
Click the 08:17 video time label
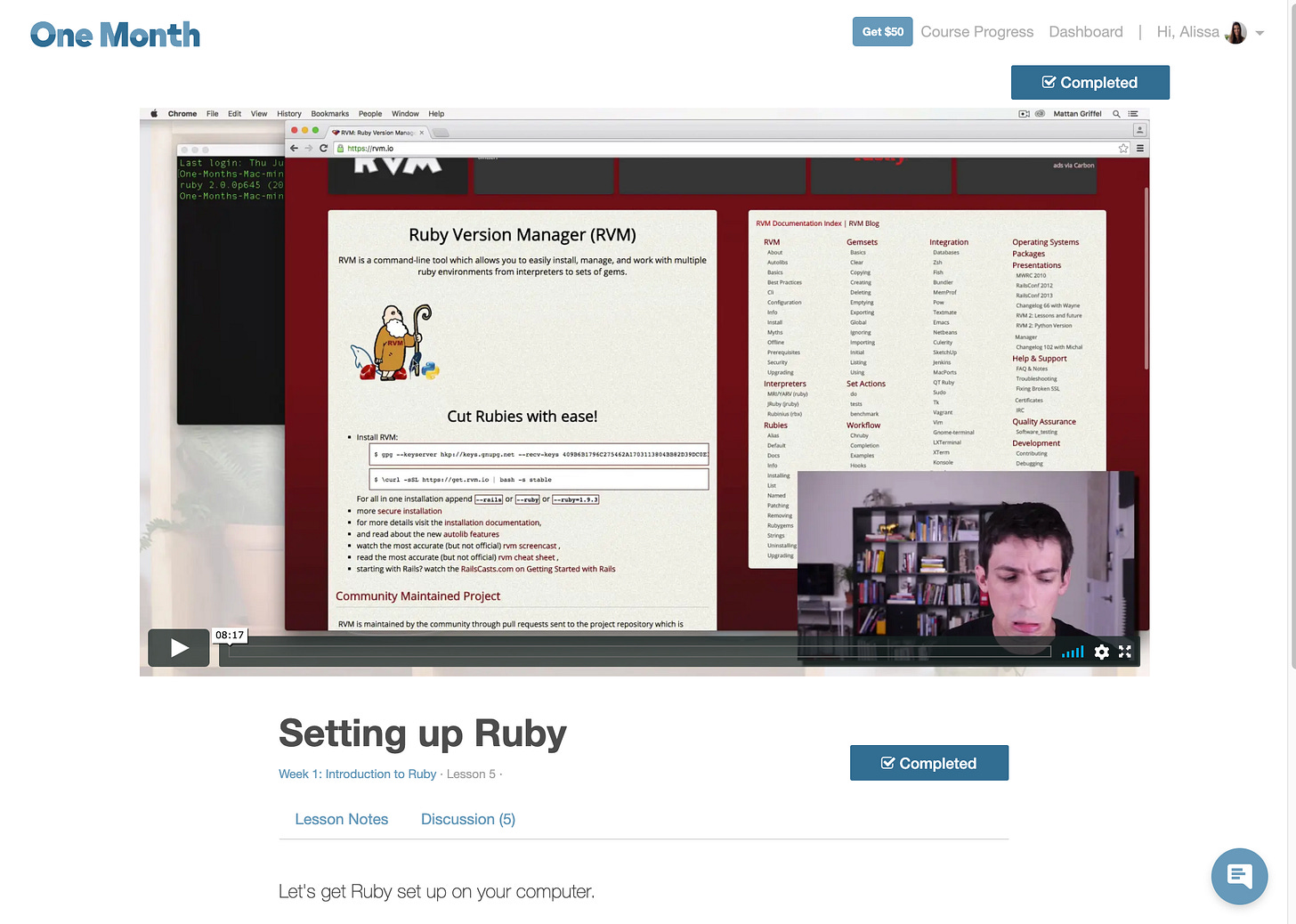click(x=230, y=635)
